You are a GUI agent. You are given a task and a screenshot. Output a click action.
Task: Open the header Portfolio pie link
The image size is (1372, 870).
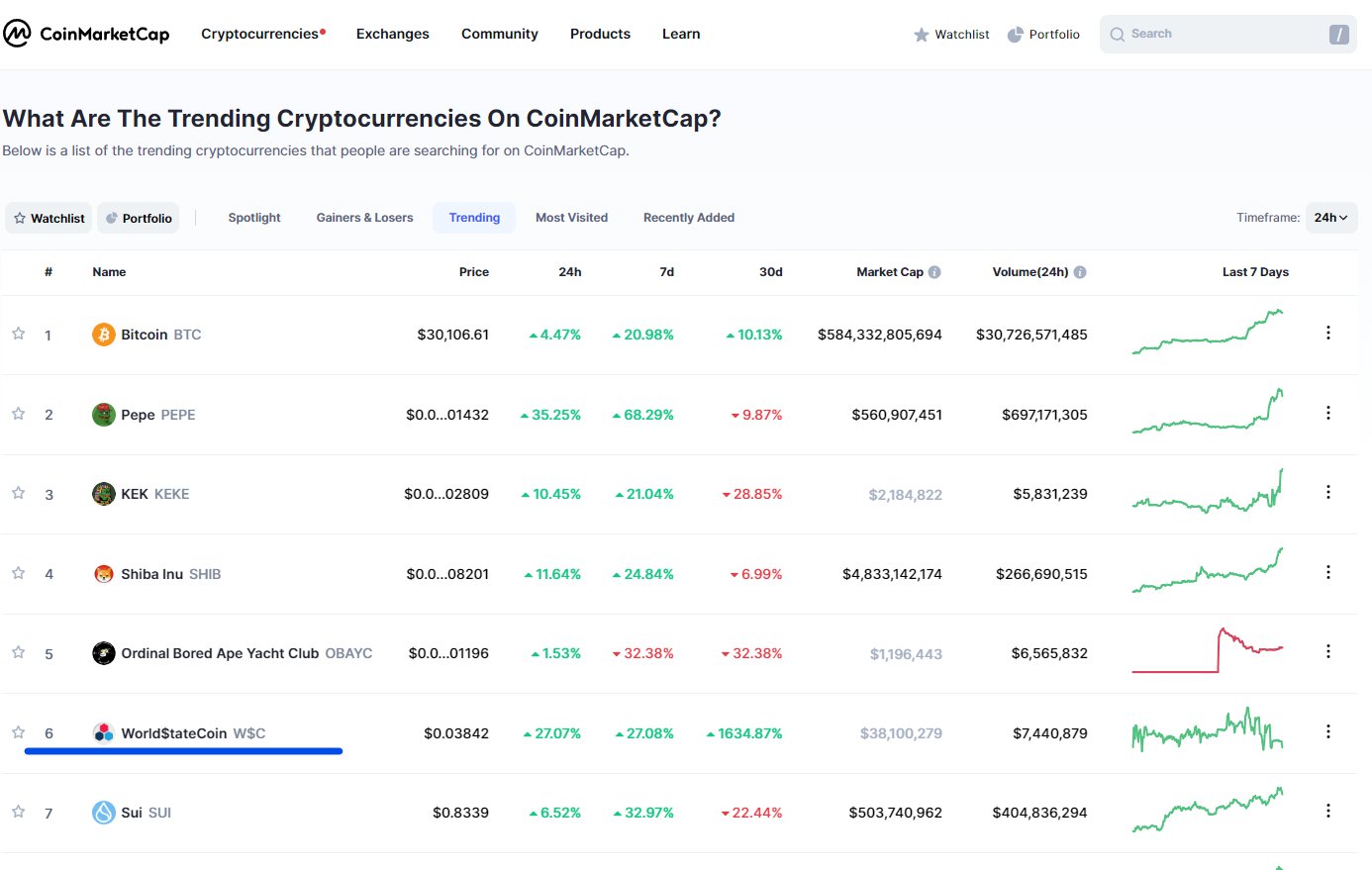(1043, 35)
